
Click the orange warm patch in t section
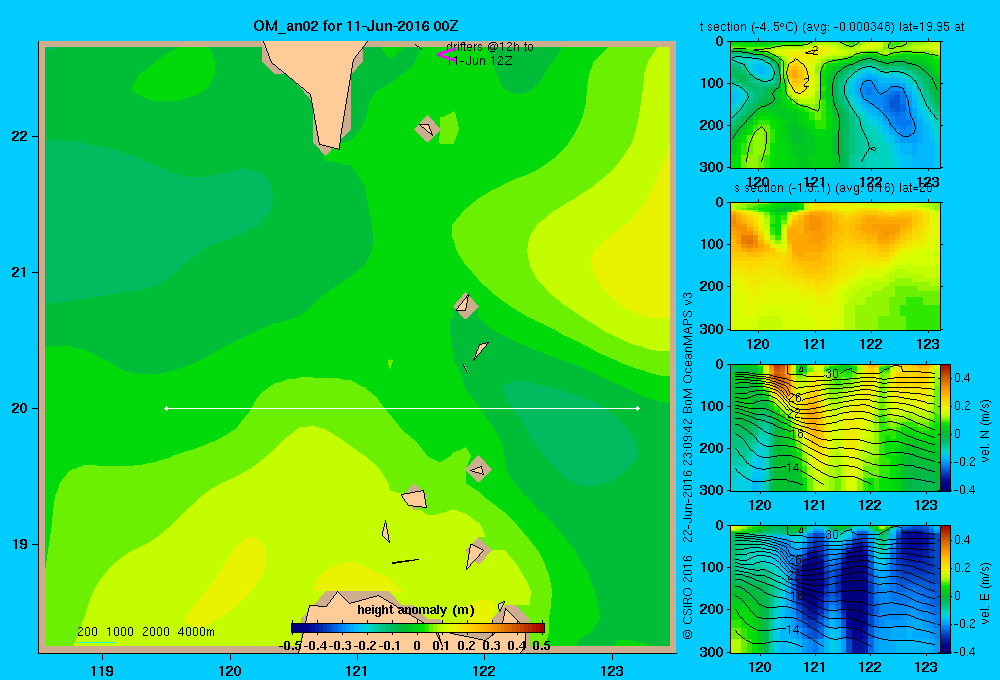coord(796,75)
